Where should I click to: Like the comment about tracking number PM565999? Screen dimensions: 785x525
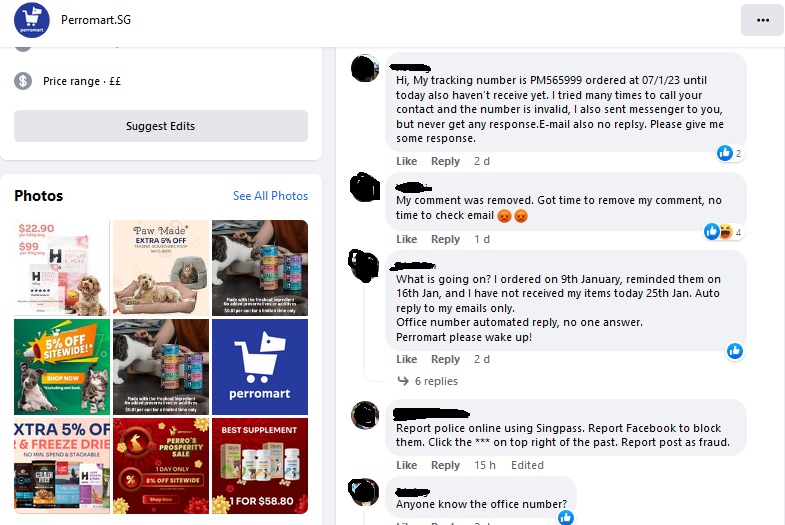click(407, 161)
